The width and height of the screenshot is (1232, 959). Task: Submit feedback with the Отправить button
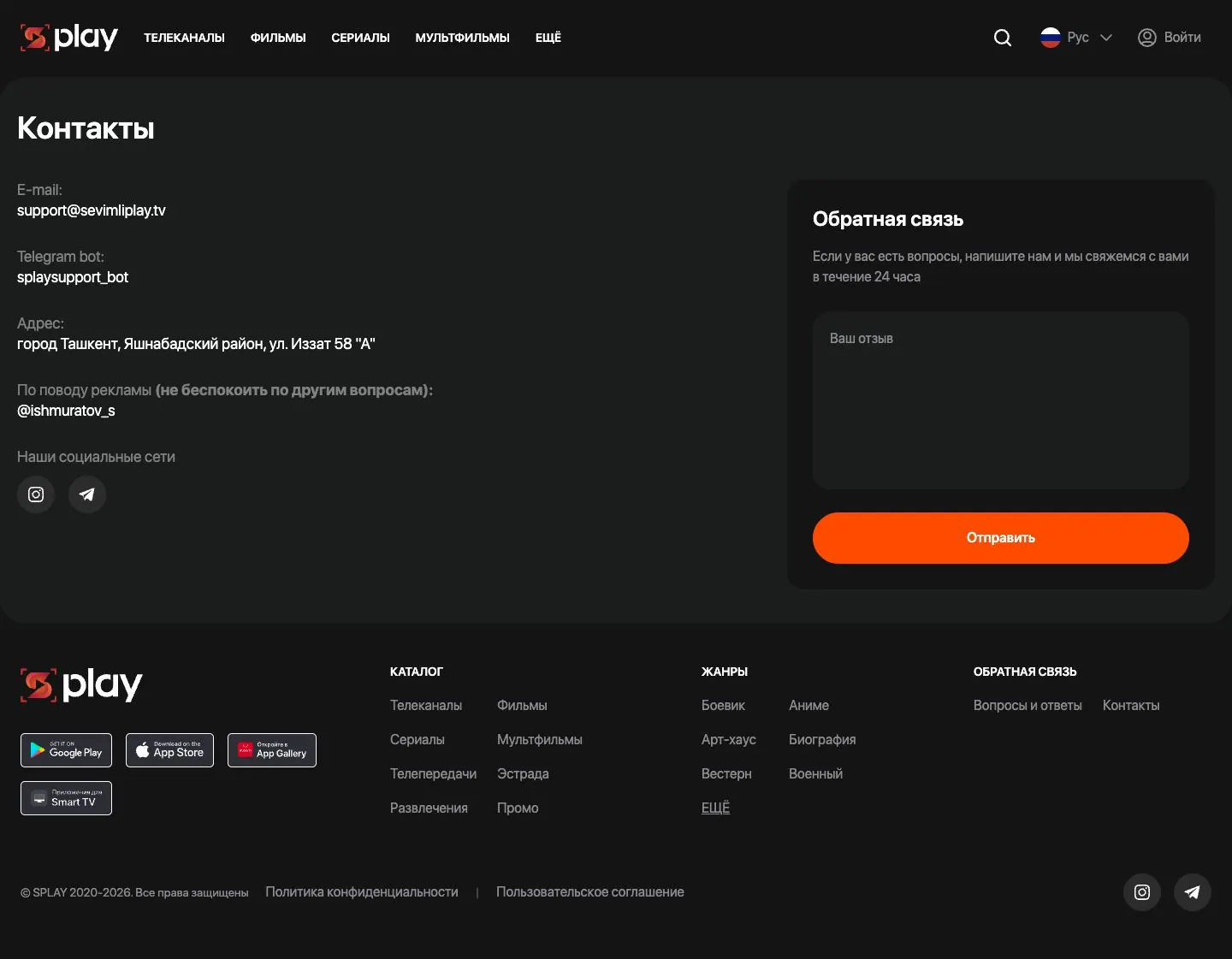click(1001, 538)
